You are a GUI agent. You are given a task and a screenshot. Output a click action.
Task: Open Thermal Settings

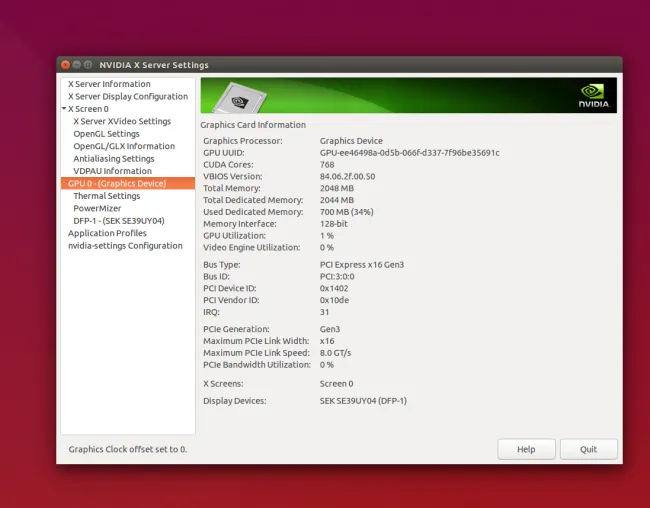[x=107, y=196]
